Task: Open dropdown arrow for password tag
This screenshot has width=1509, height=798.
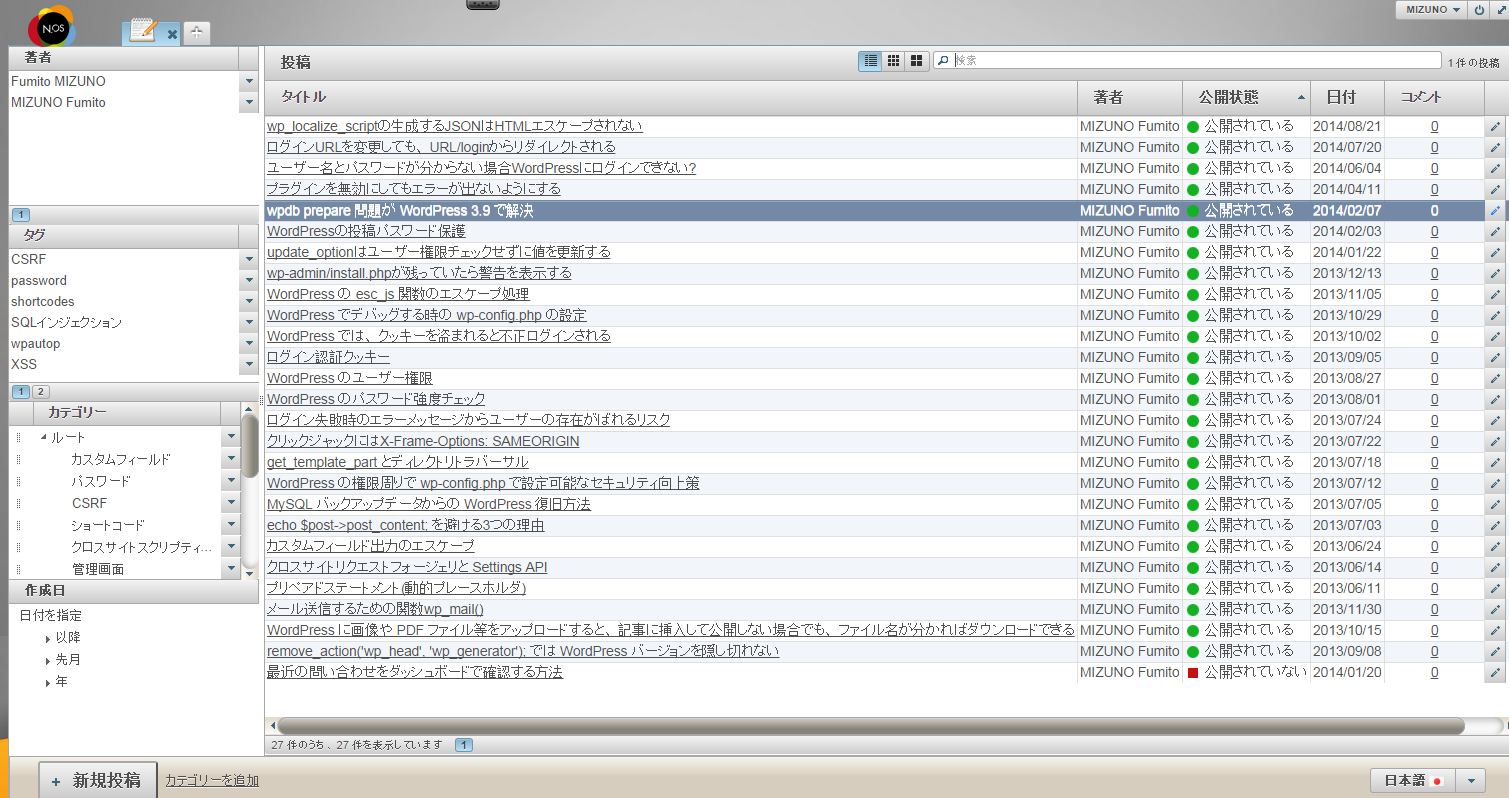Action: pyautogui.click(x=249, y=281)
